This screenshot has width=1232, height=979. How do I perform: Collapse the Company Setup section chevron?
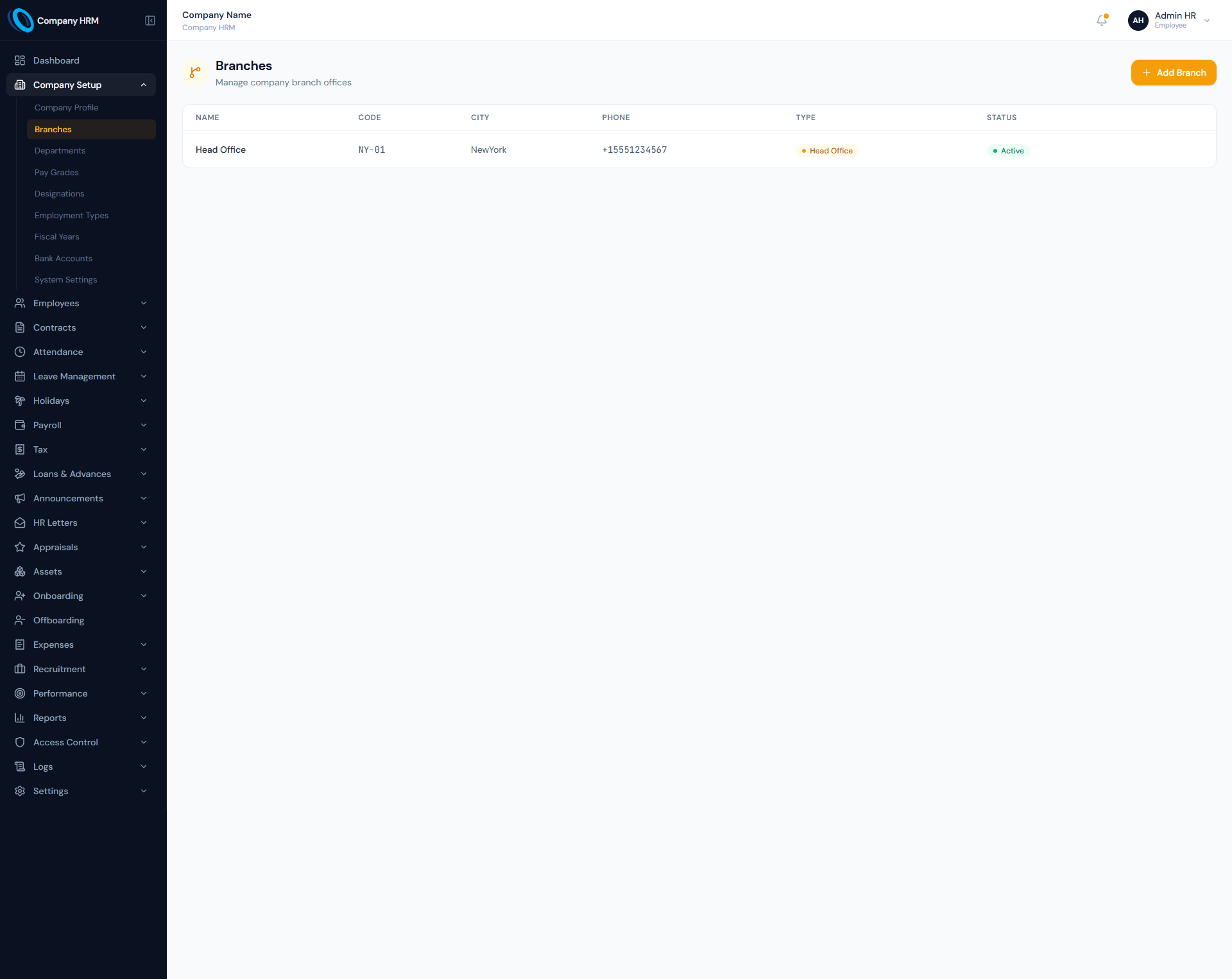coord(144,85)
